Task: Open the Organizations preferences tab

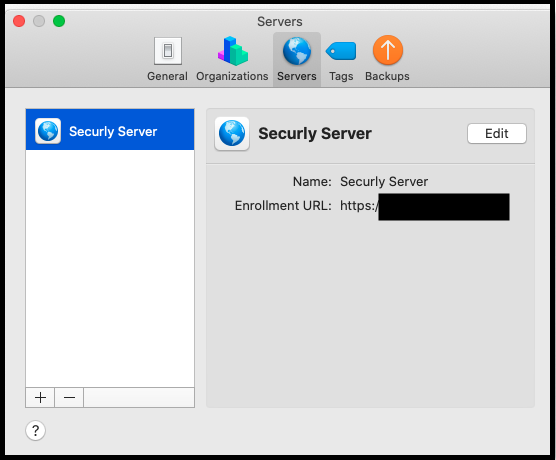Action: coord(232,59)
